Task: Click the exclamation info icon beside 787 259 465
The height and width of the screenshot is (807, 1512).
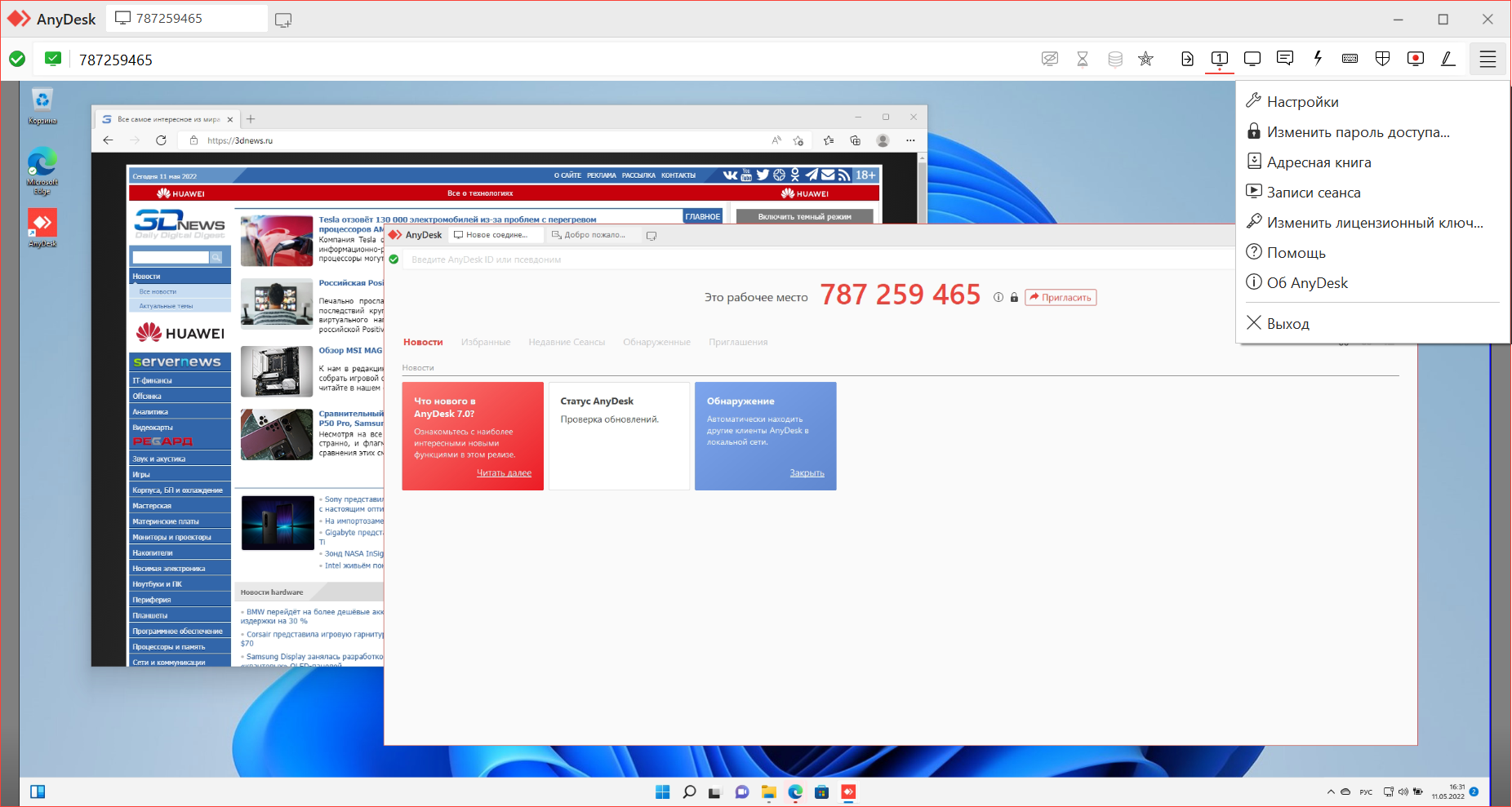Action: point(998,297)
